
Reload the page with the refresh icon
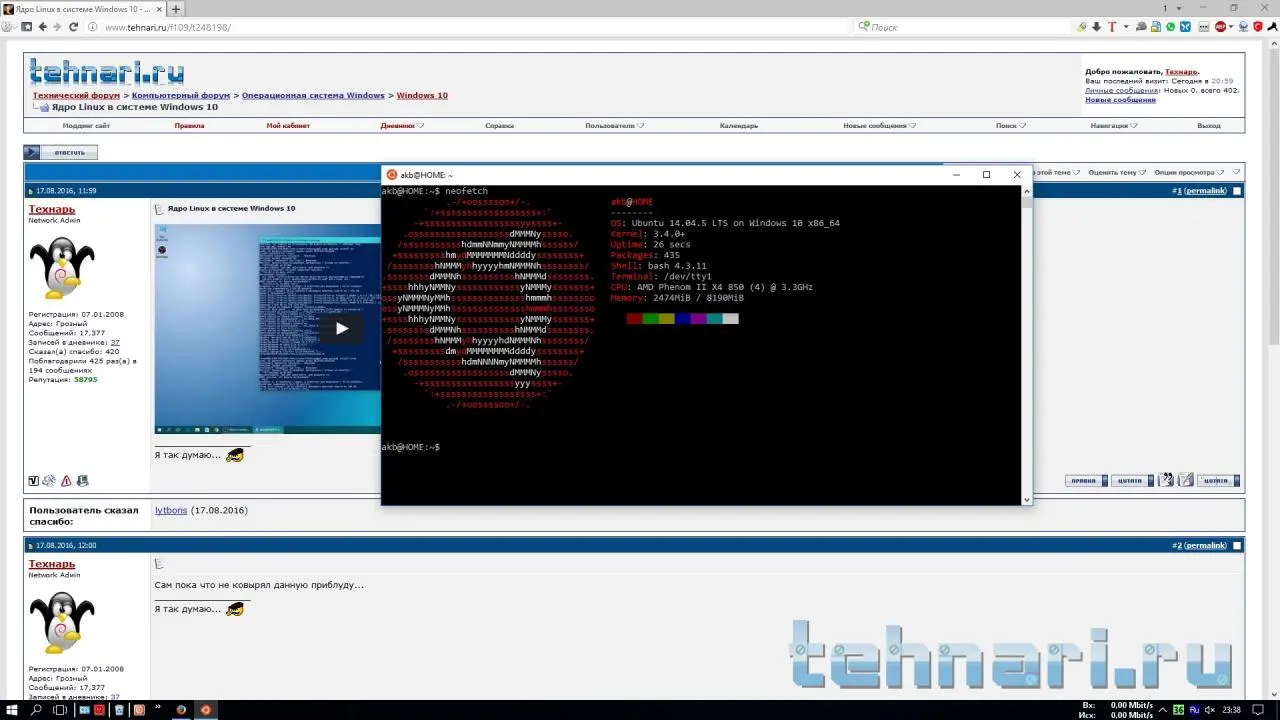pos(75,27)
